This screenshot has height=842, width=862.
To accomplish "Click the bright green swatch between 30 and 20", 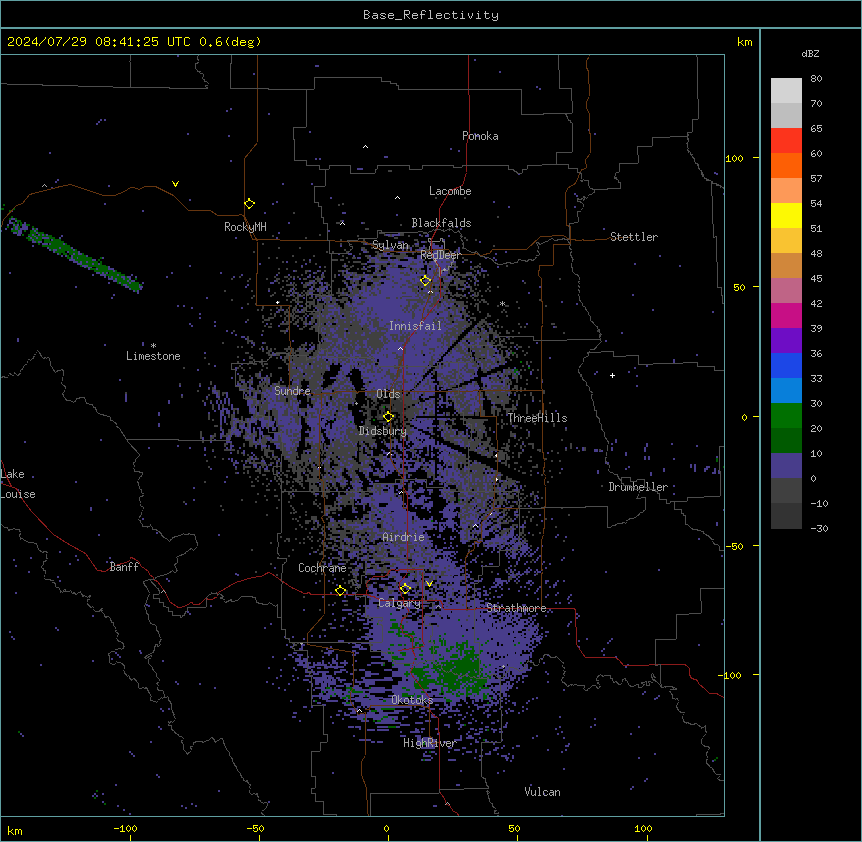I will click(786, 416).
